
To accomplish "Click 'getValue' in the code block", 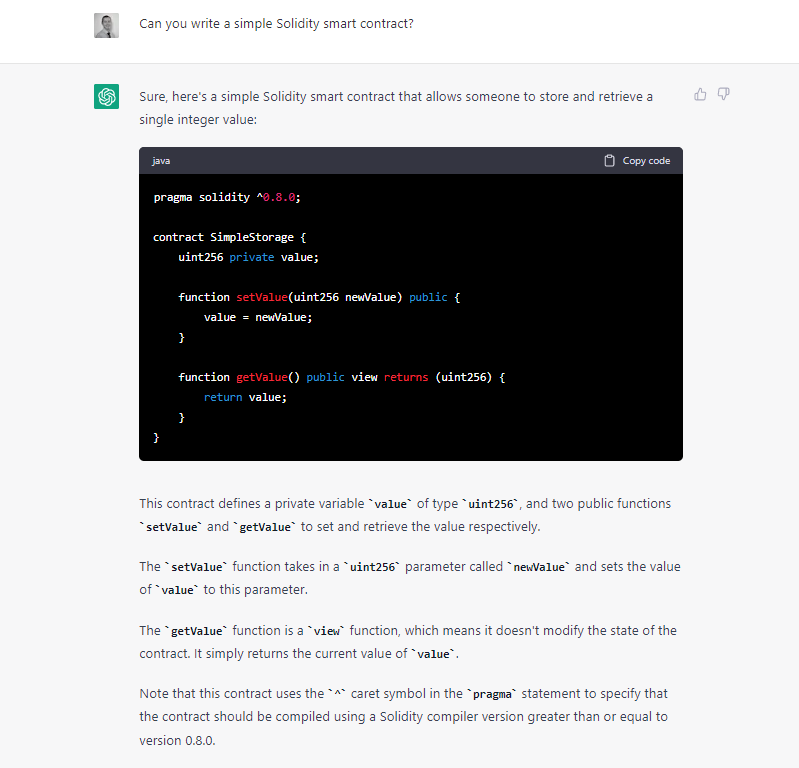I will pos(262,377).
